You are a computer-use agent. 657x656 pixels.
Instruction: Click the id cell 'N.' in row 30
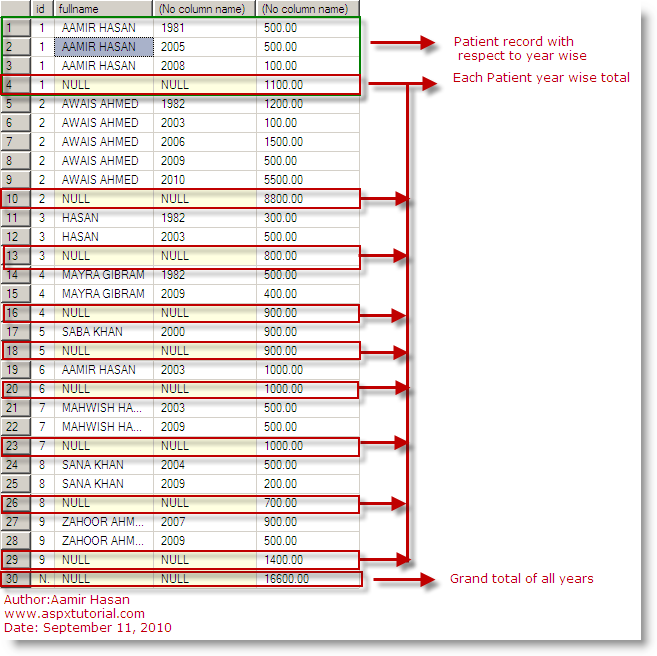click(x=42, y=579)
